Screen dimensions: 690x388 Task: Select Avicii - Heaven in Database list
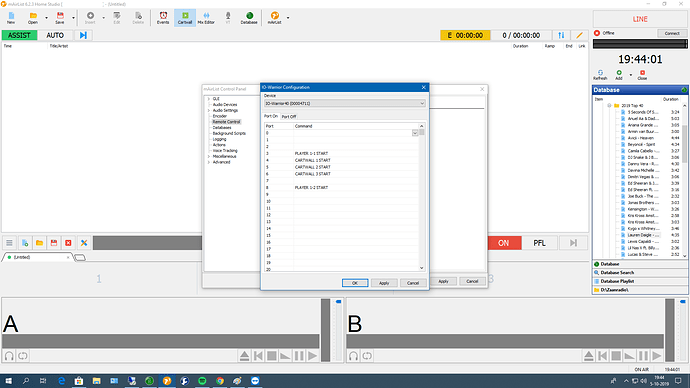pyautogui.click(x=640, y=138)
